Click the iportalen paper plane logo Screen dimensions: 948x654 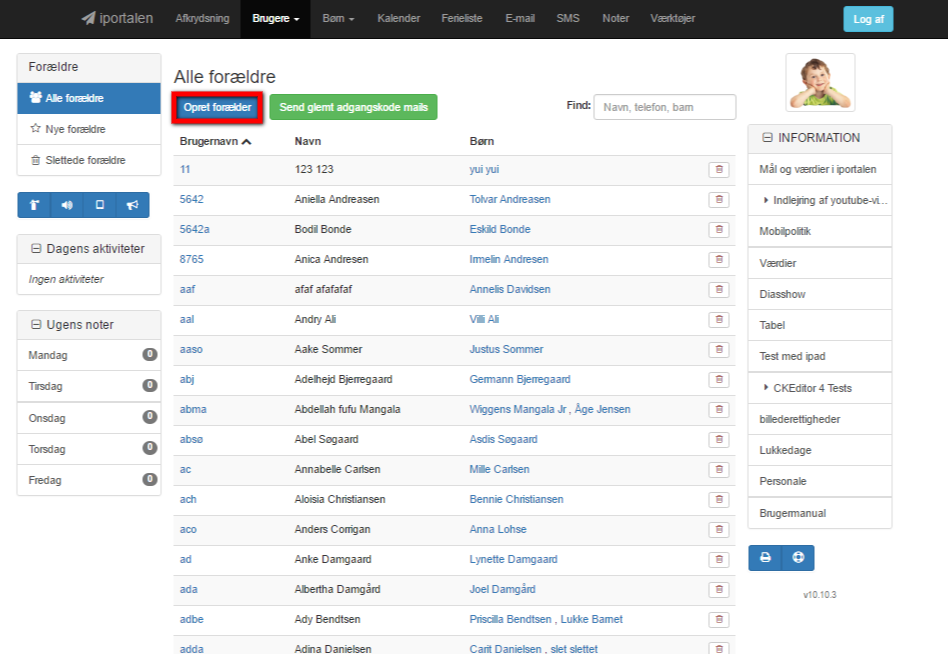117,19
